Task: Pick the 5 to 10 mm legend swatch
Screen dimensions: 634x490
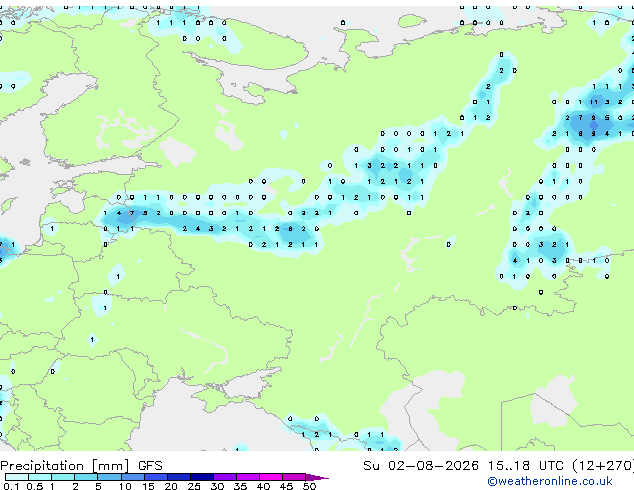Action: pos(109,477)
